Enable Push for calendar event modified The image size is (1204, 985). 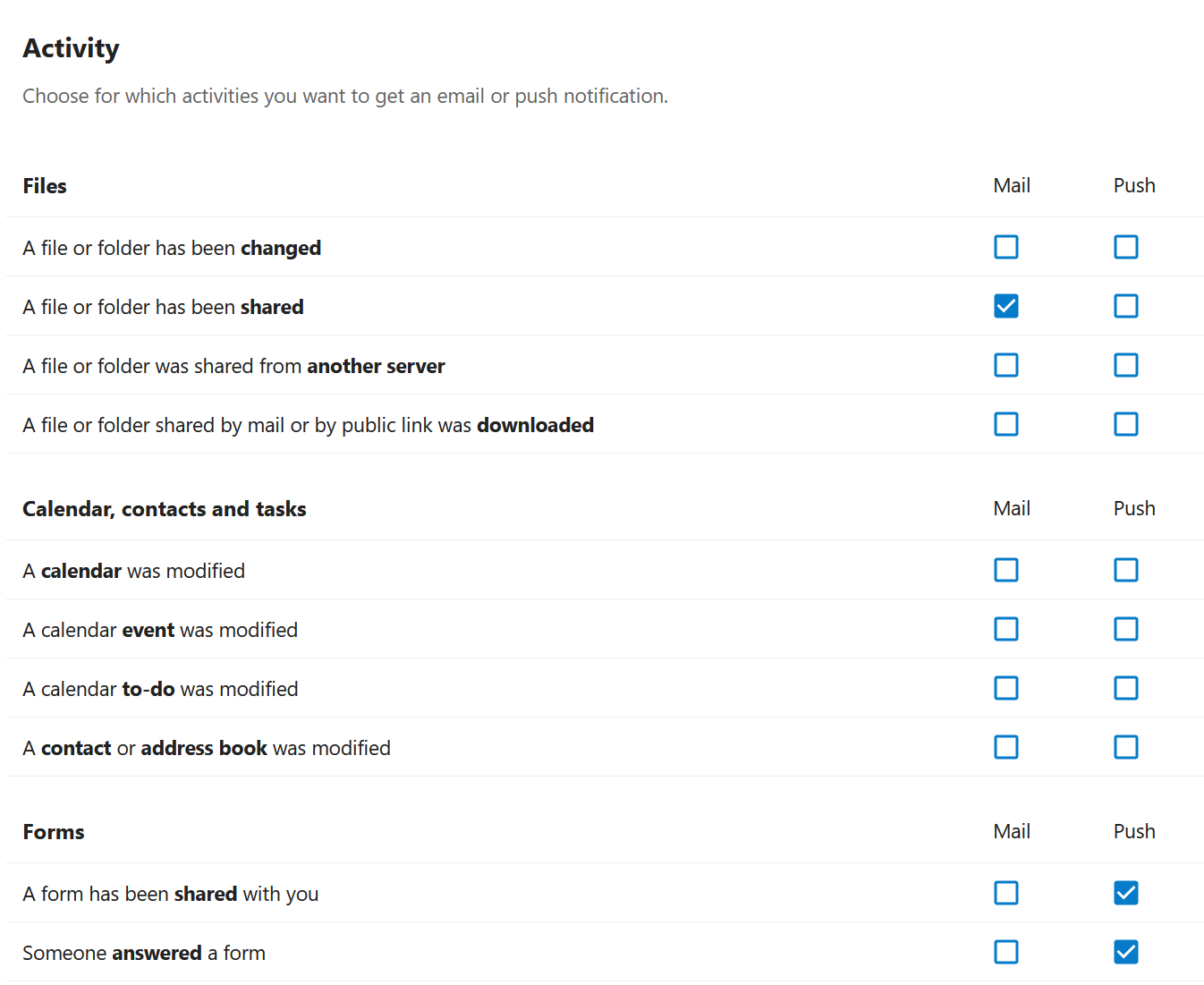(1126, 629)
